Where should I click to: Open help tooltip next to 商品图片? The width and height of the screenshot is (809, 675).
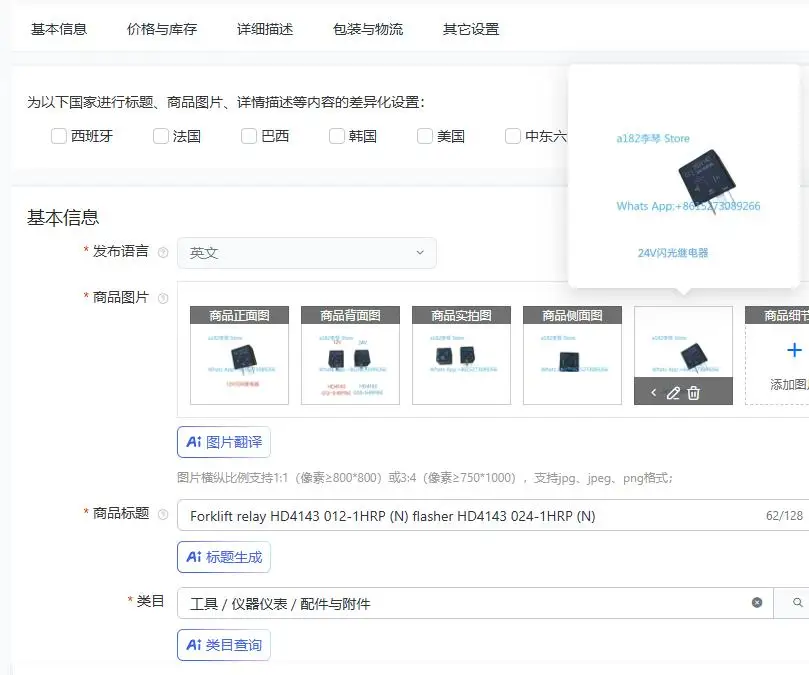pyautogui.click(x=163, y=298)
